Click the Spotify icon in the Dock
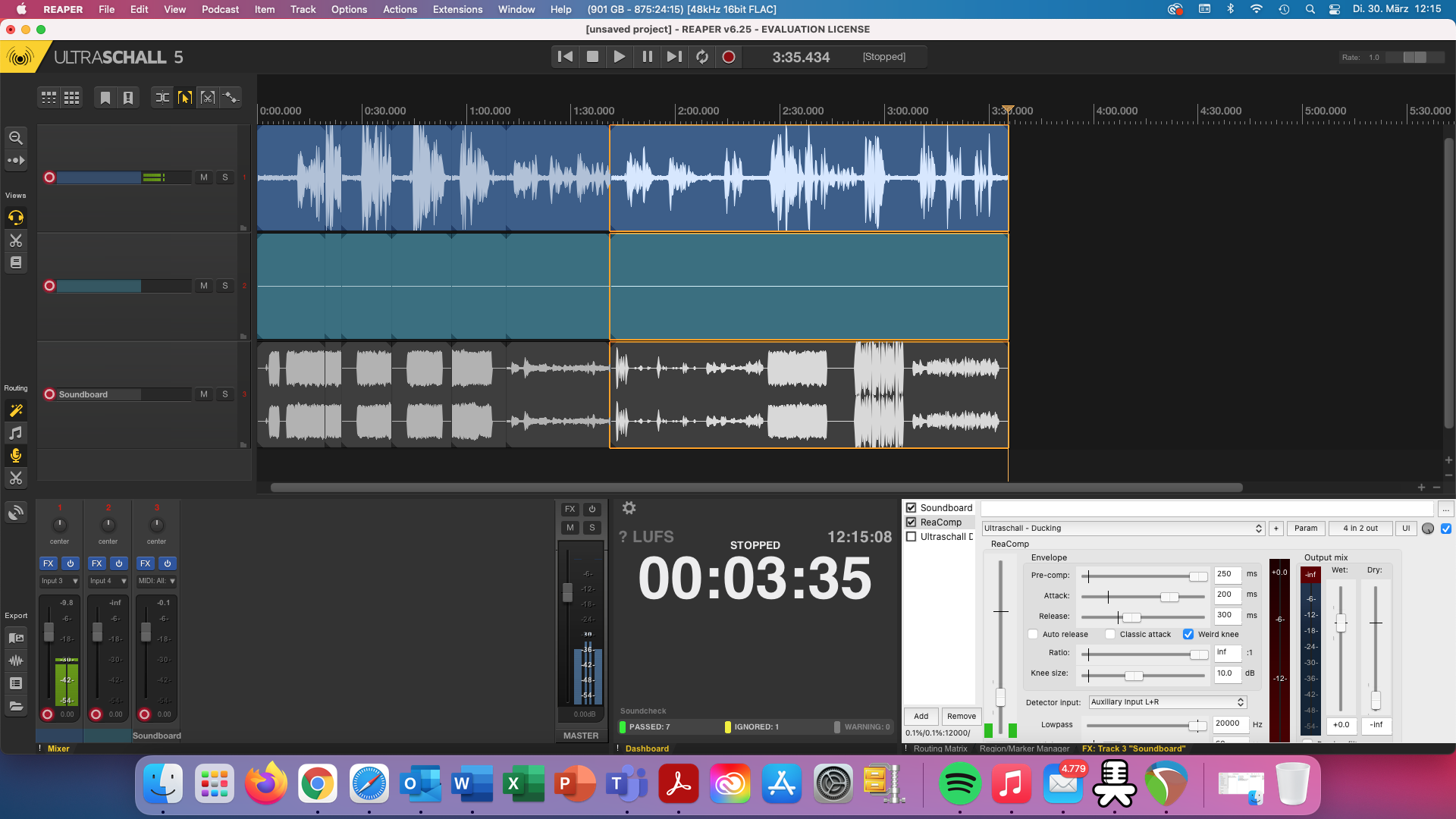Image resolution: width=1456 pixels, height=819 pixels. [x=959, y=784]
